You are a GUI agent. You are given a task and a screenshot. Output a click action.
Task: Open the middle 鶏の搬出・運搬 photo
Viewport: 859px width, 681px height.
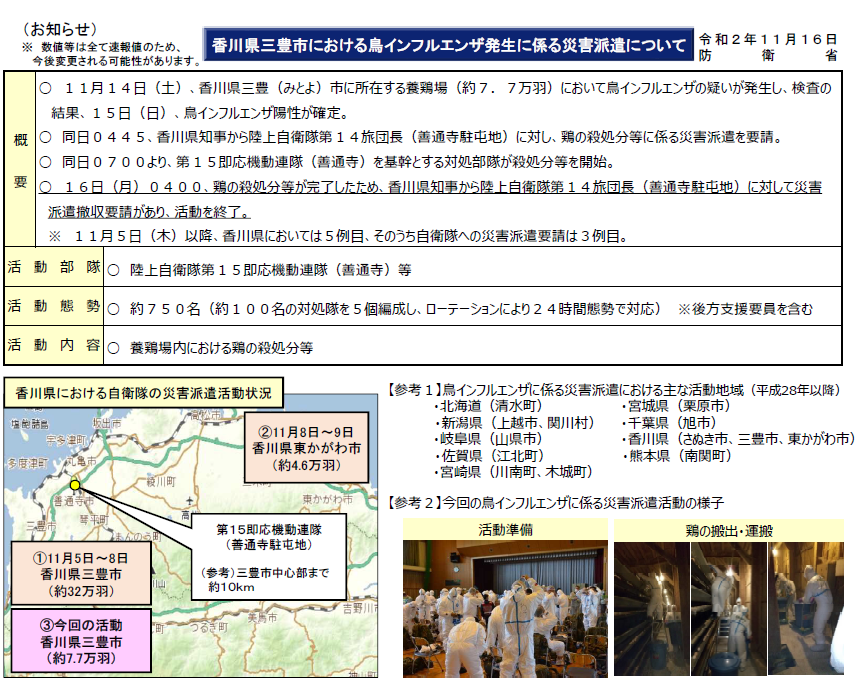729,609
